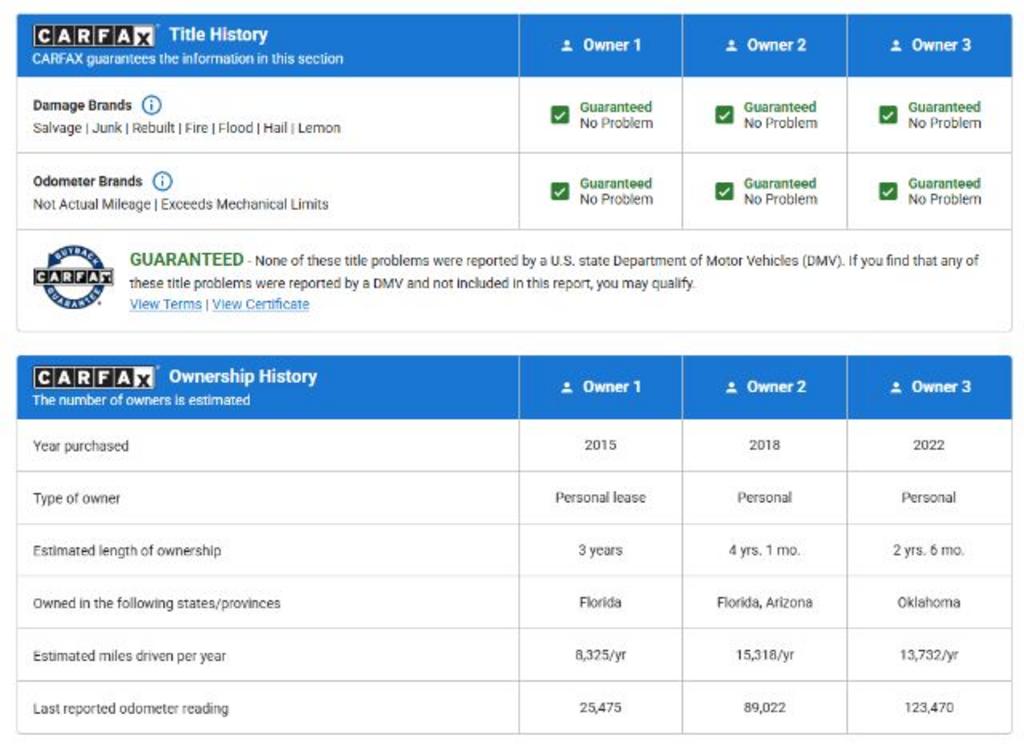Viewport: 1024px width, 749px height.
Task: Click 'CARFAX guarantees the information' subtitle
Action: (x=187, y=59)
